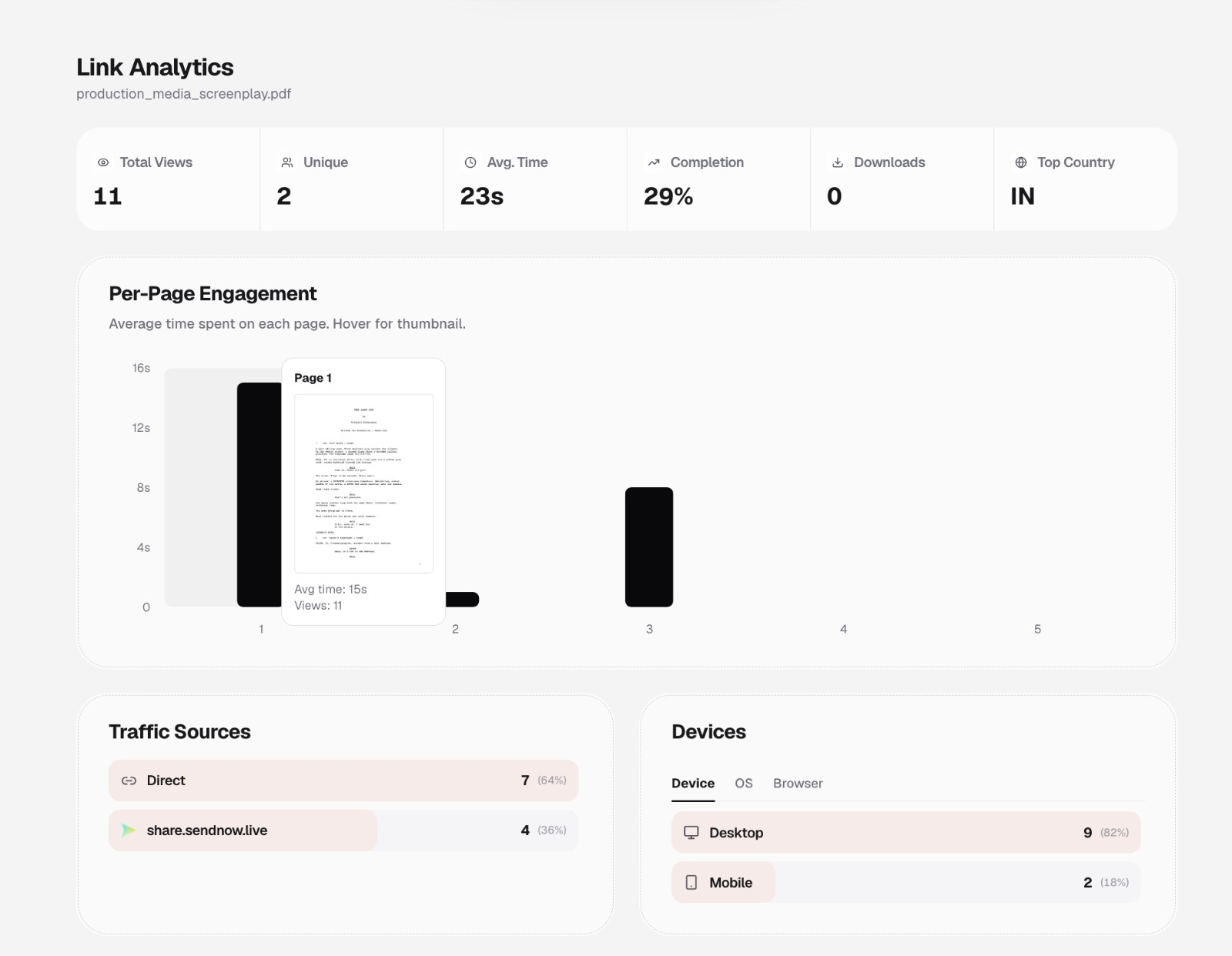Switch to the OS tab
Viewport: 1232px width, 956px height.
(x=744, y=784)
